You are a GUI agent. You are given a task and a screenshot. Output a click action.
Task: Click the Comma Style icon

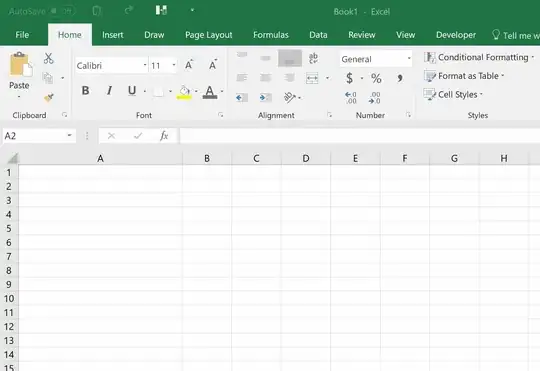[x=399, y=78]
